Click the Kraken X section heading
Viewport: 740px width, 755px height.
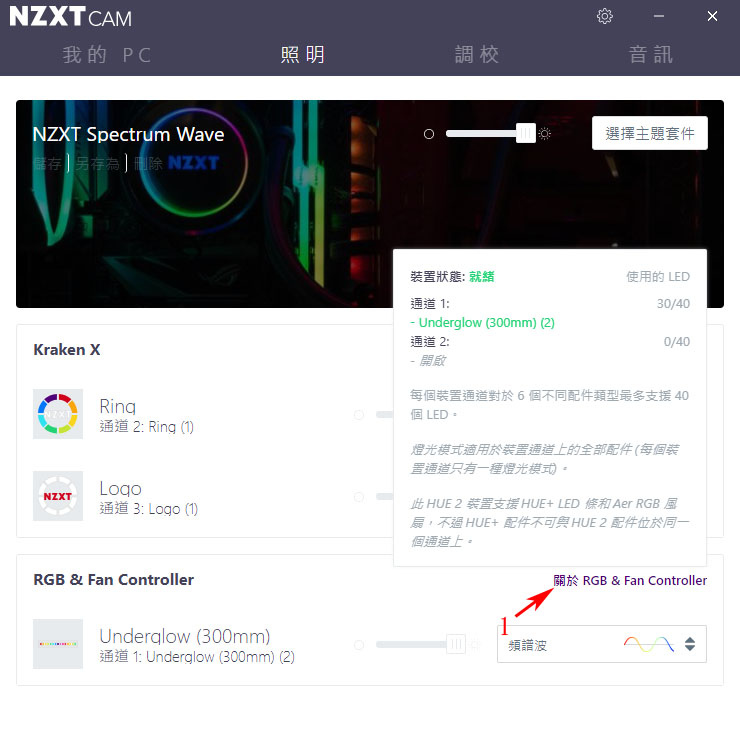66,350
